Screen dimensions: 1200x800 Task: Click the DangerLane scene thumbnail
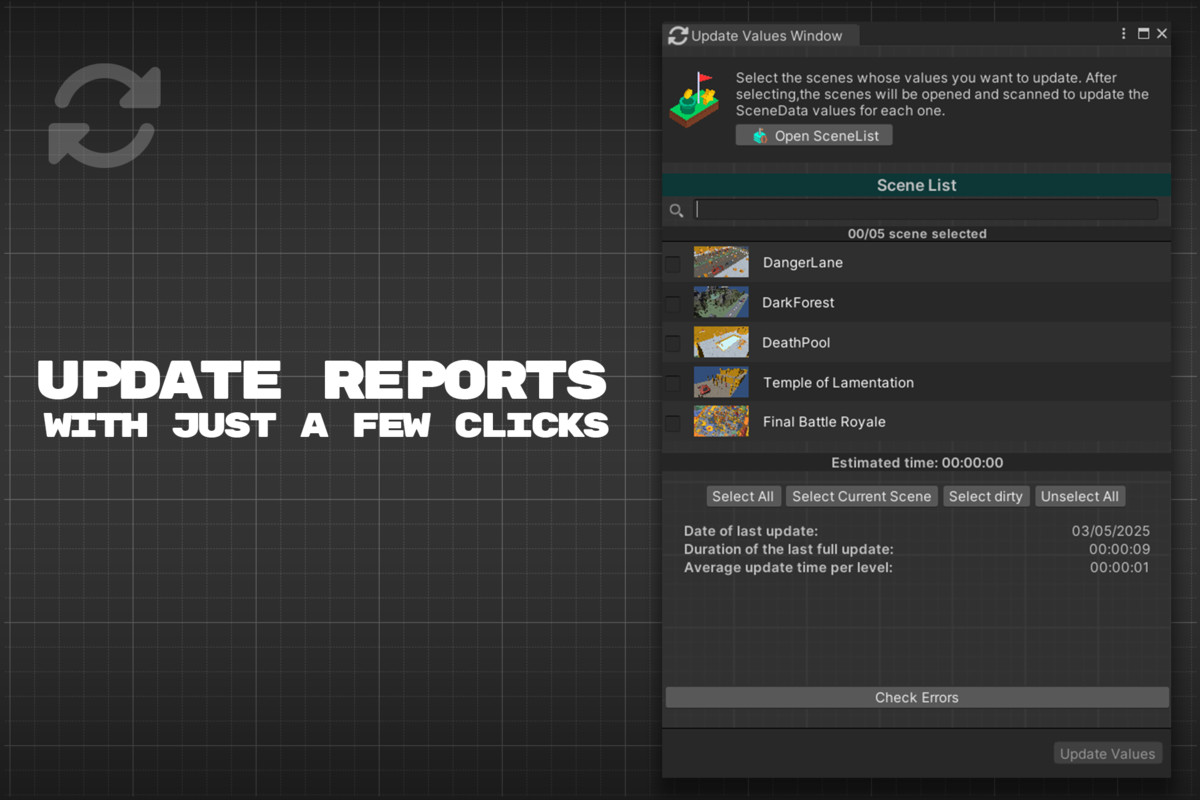pos(721,263)
